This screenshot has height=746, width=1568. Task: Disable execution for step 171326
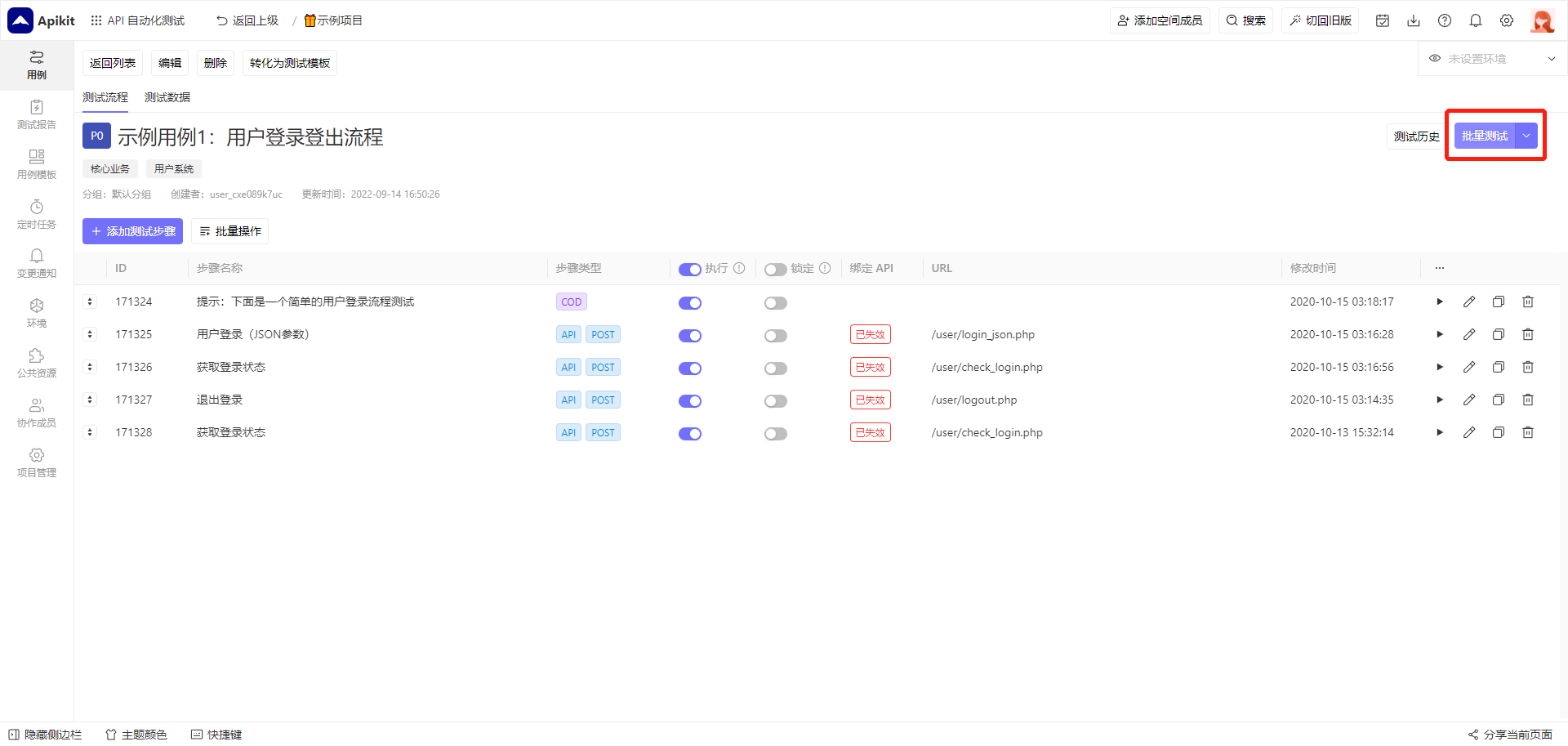click(x=690, y=369)
